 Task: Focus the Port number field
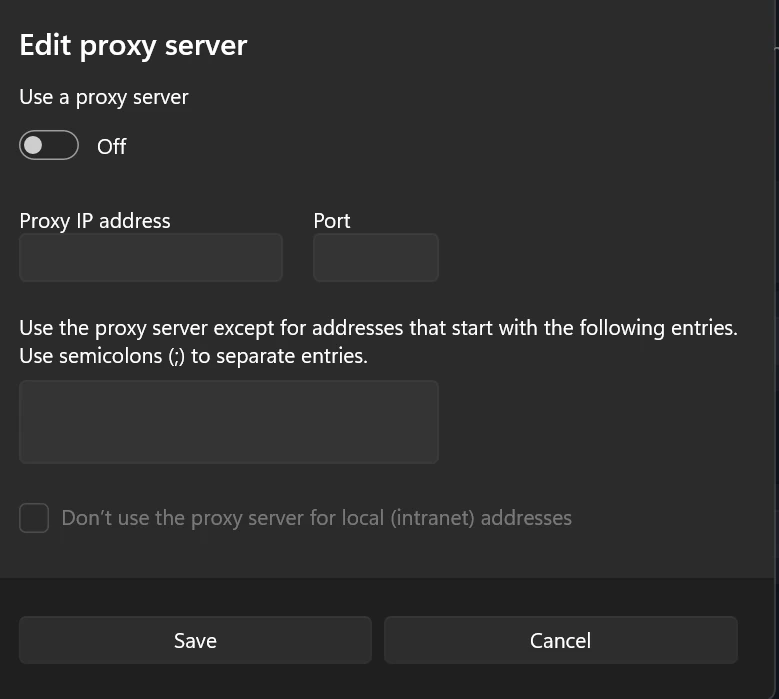pos(375,258)
